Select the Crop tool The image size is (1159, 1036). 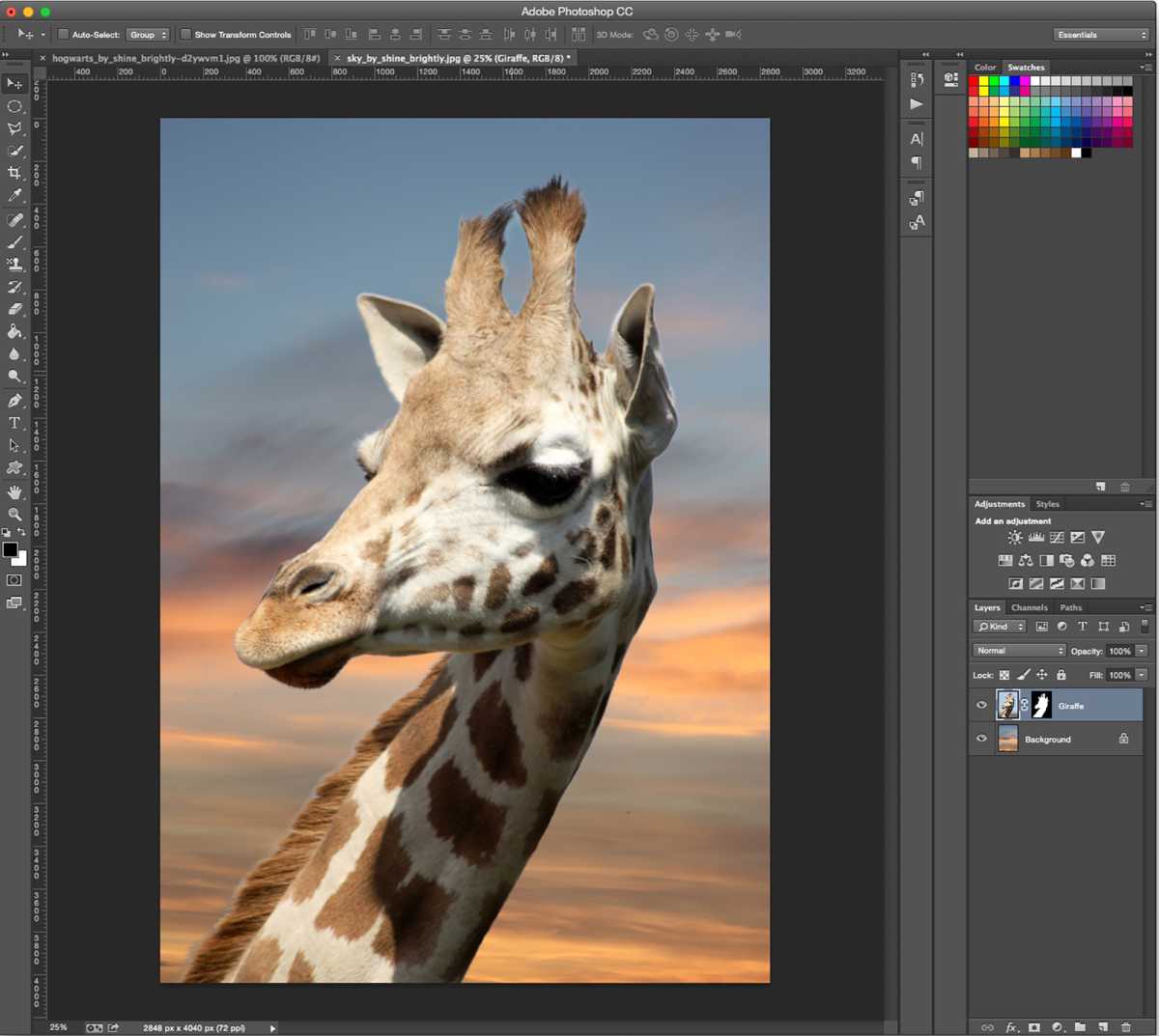tap(14, 173)
